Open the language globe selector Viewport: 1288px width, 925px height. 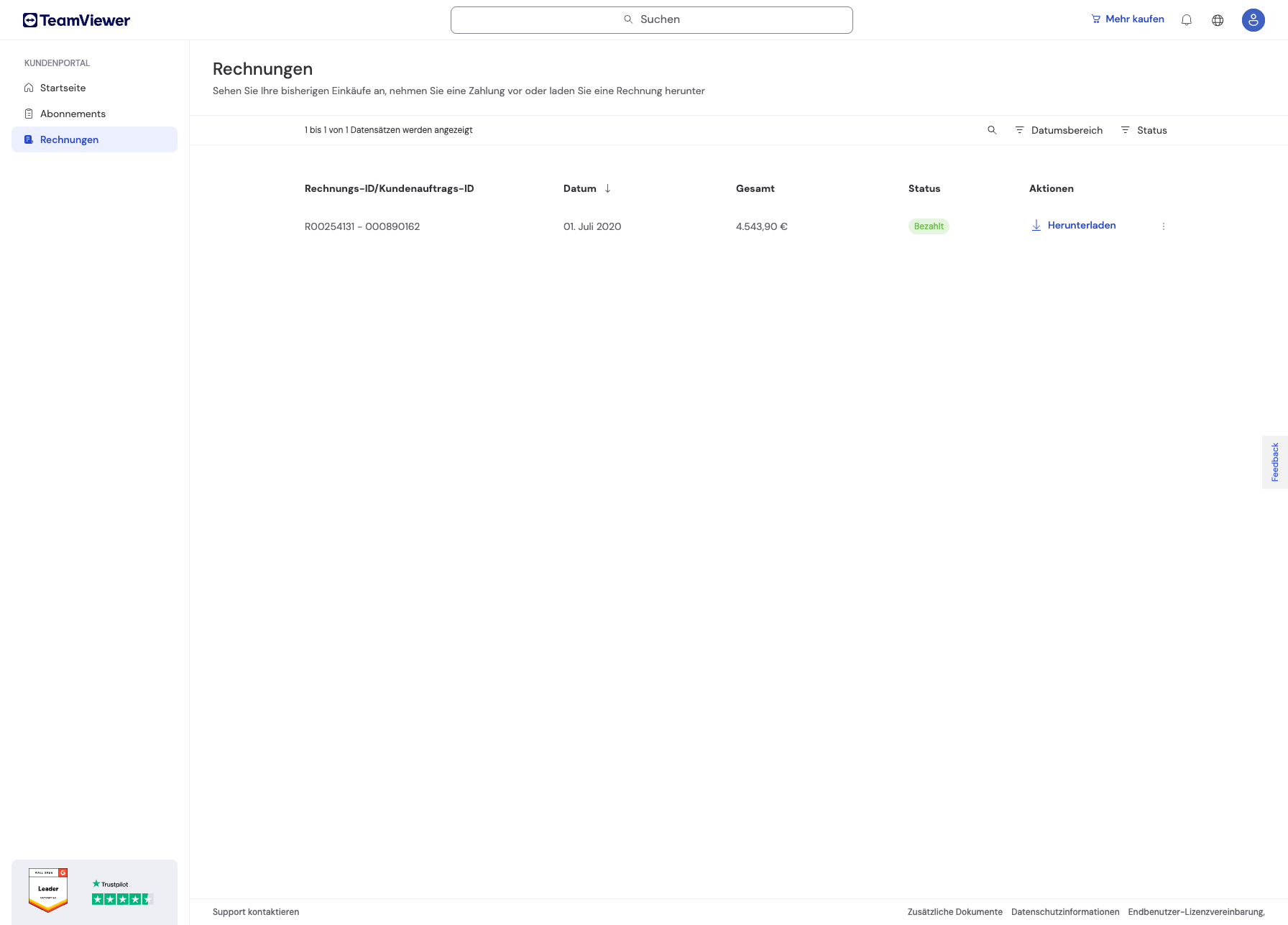click(x=1218, y=19)
